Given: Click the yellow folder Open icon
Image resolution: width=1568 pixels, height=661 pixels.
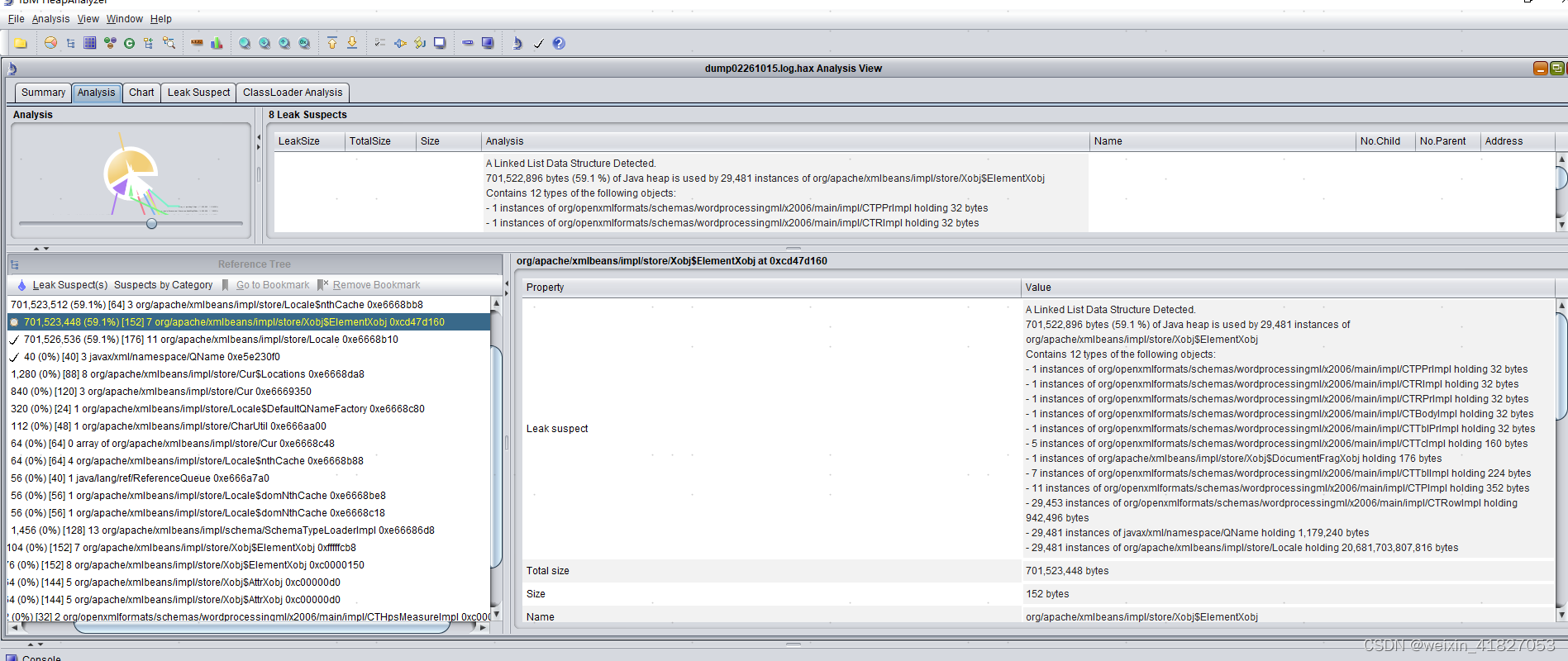Looking at the screenshot, I should coord(21,43).
